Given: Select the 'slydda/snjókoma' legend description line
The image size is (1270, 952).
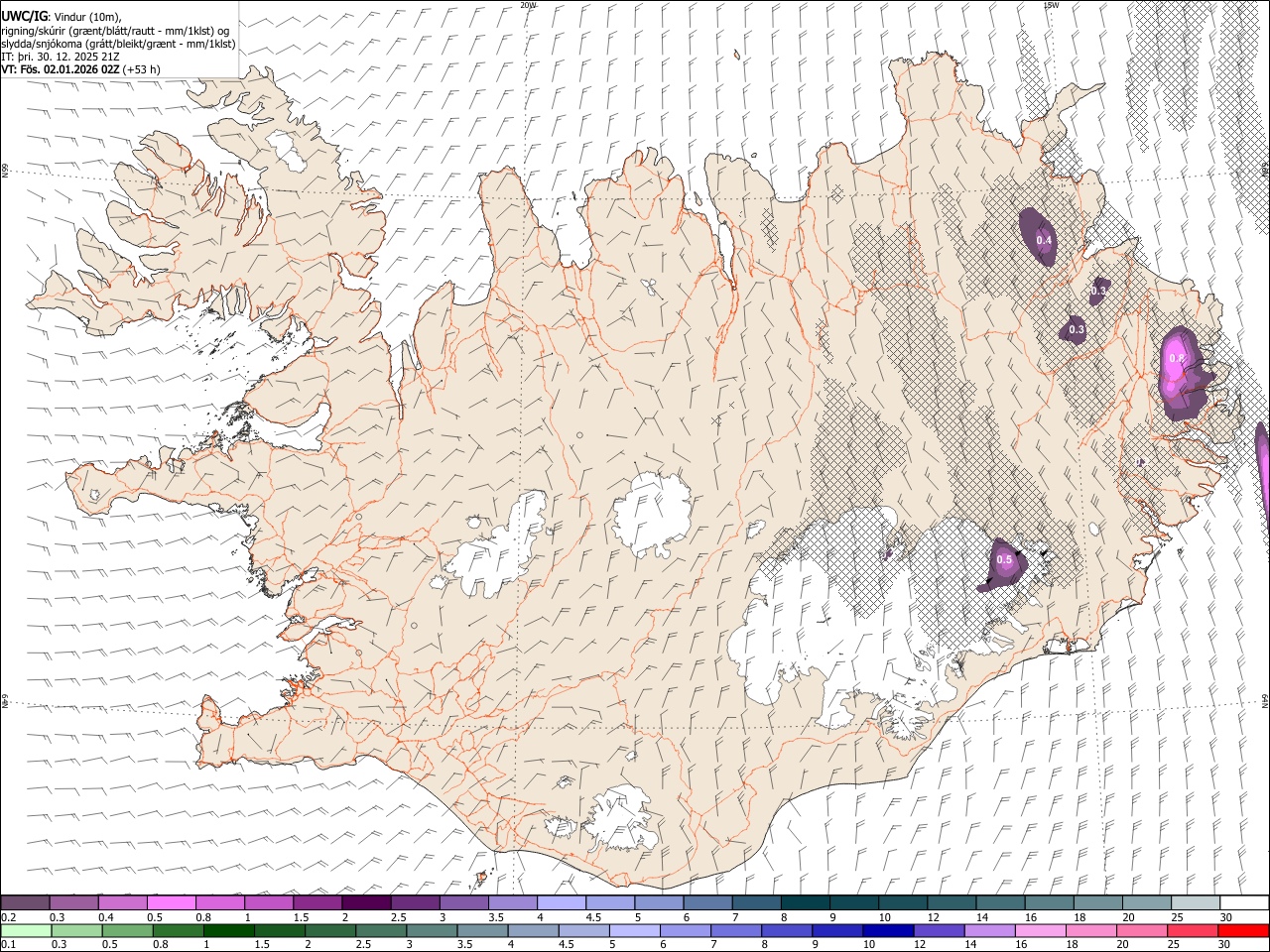Looking at the screenshot, I should click(x=118, y=43).
